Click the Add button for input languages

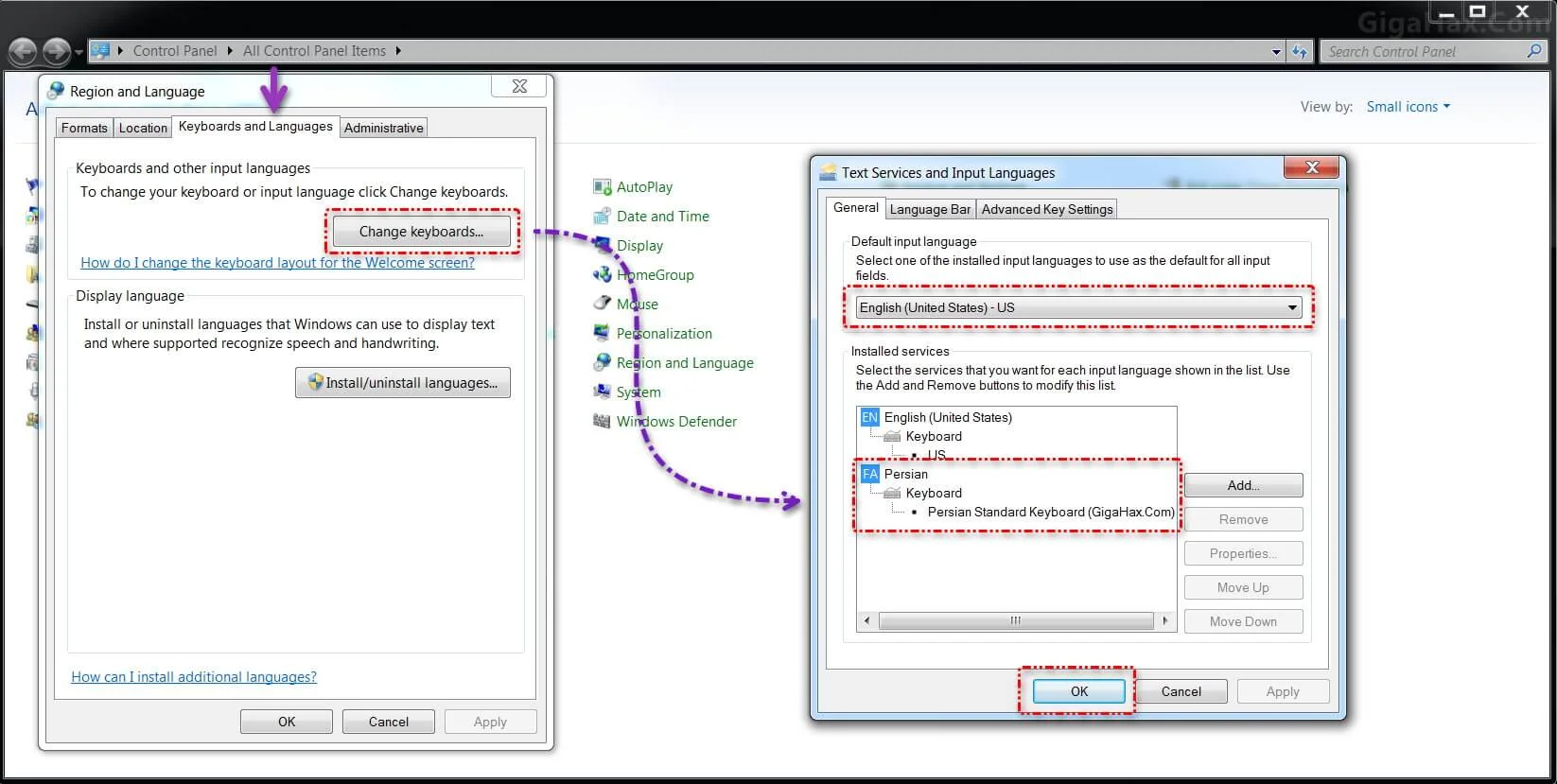pos(1243,485)
